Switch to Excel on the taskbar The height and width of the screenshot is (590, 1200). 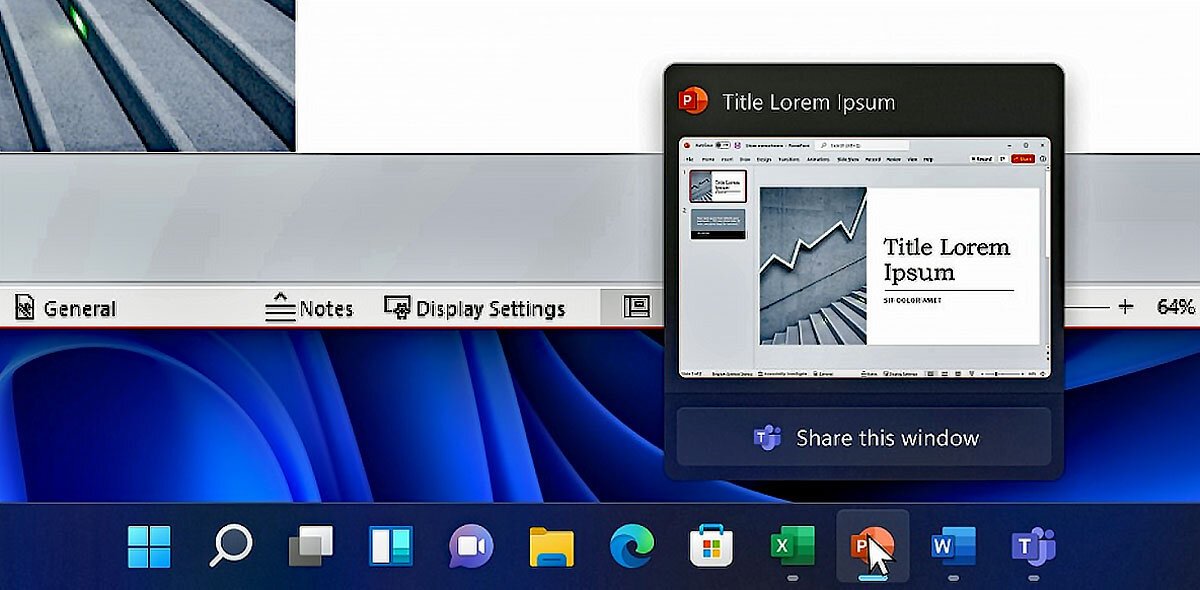point(792,547)
